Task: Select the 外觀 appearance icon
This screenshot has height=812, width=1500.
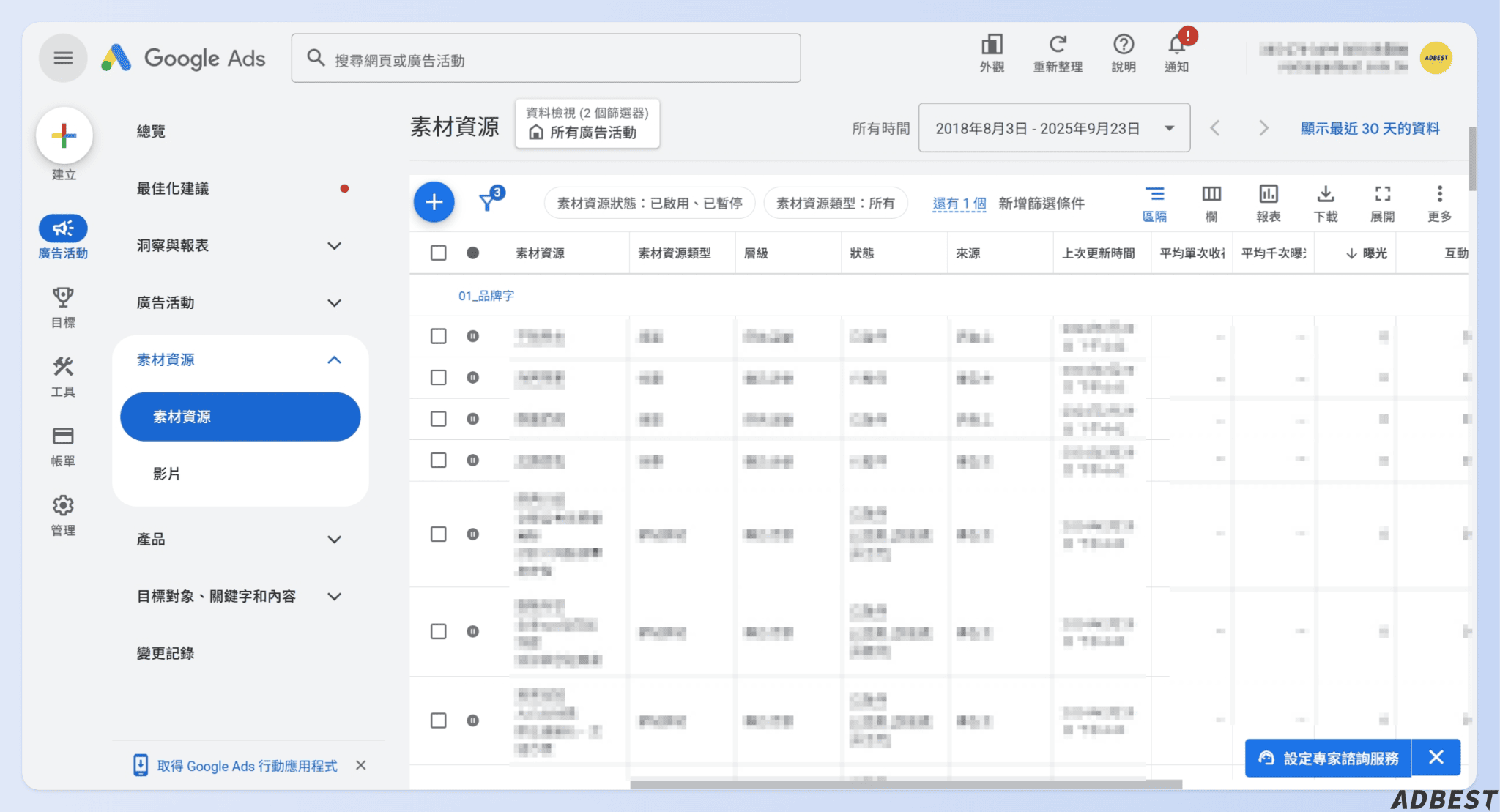Action: tap(991, 53)
